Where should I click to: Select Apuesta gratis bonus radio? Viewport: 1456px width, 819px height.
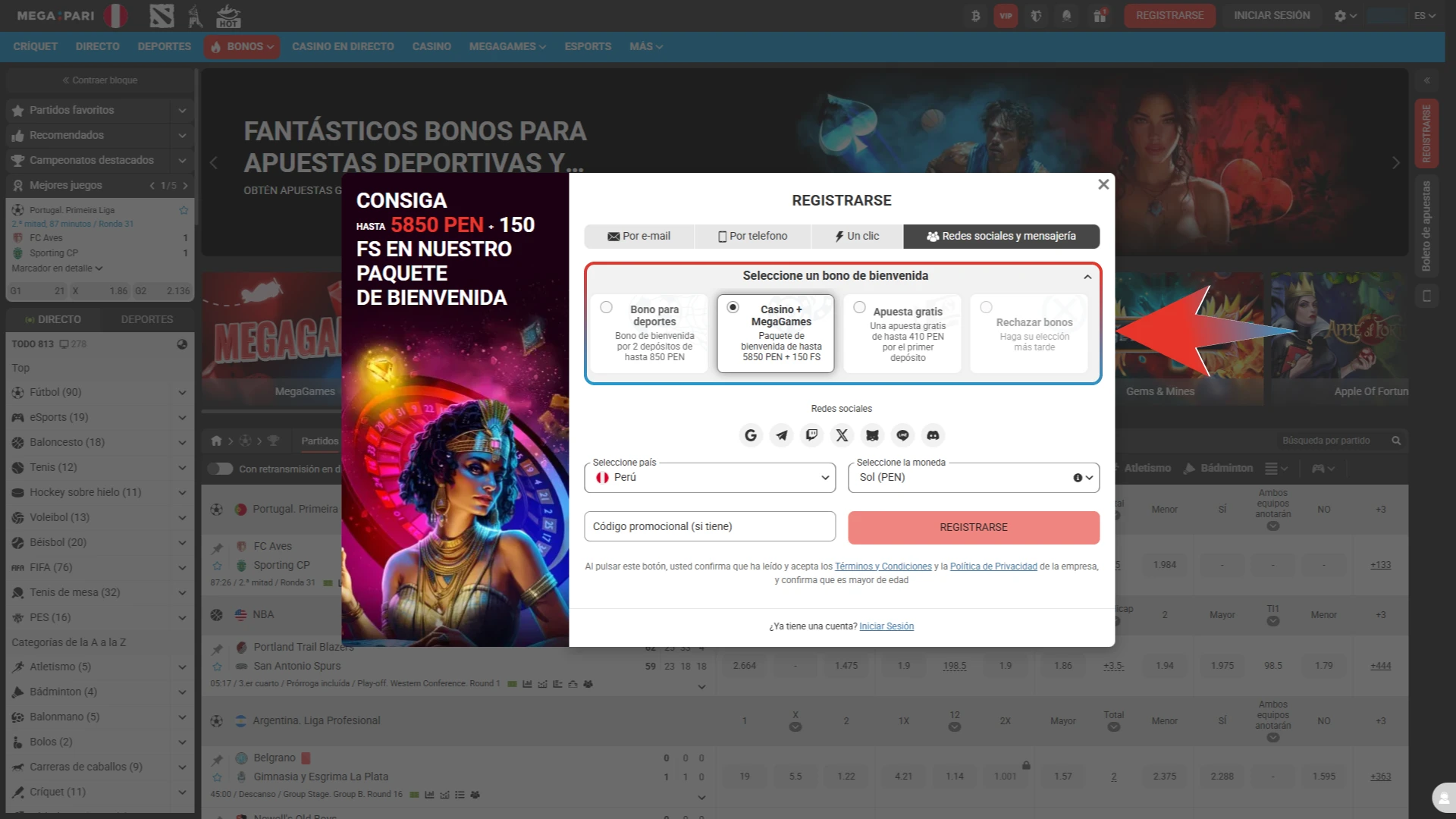tap(859, 307)
